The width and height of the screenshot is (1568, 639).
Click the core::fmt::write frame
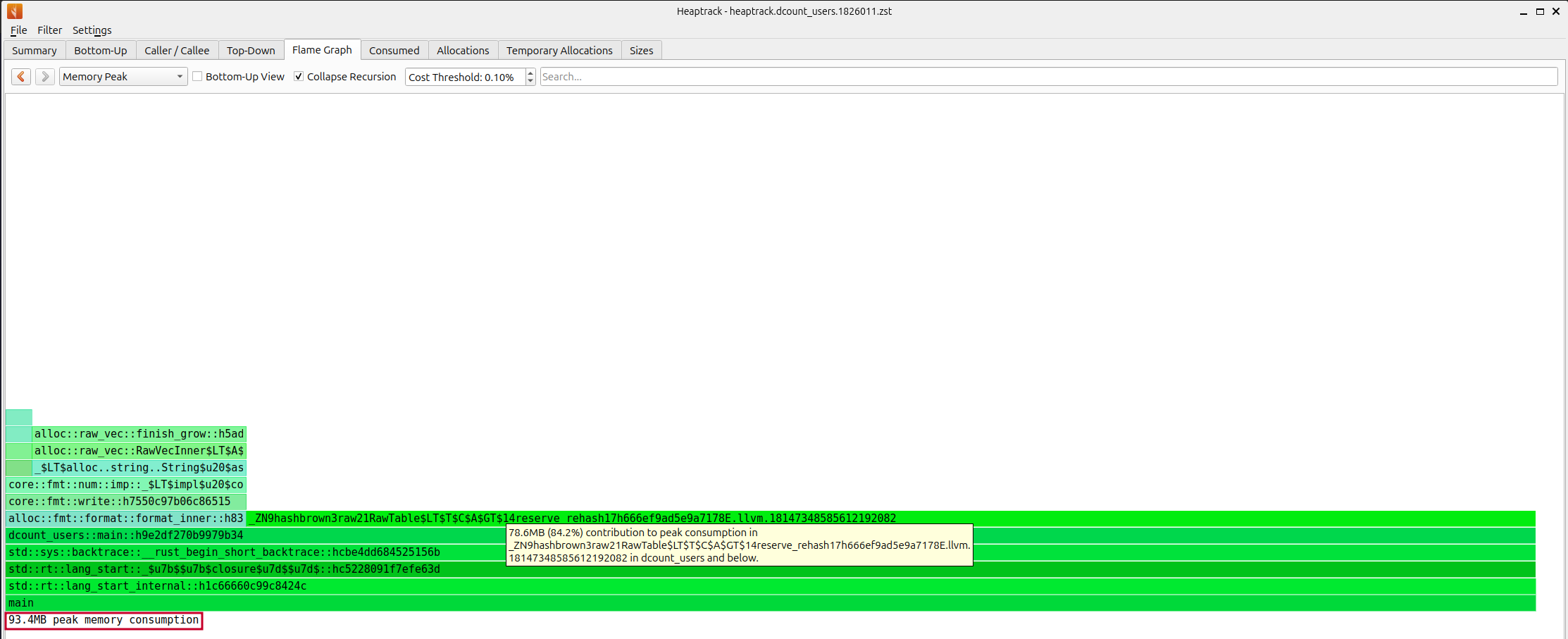pos(120,501)
